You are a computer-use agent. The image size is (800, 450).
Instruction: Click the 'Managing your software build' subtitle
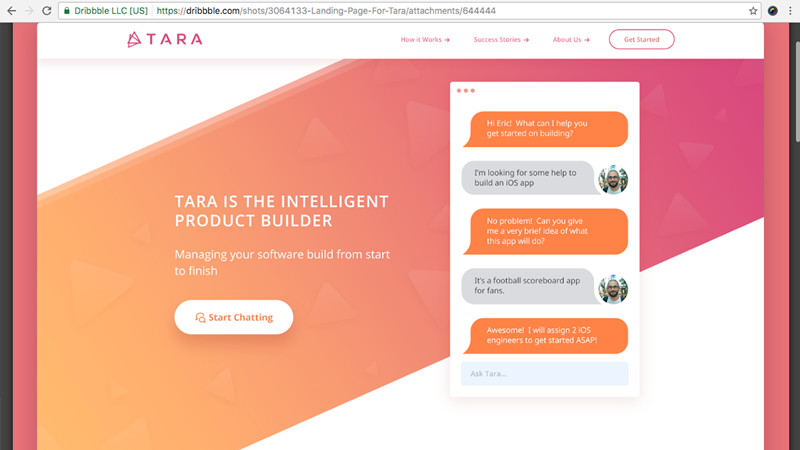tap(282, 262)
